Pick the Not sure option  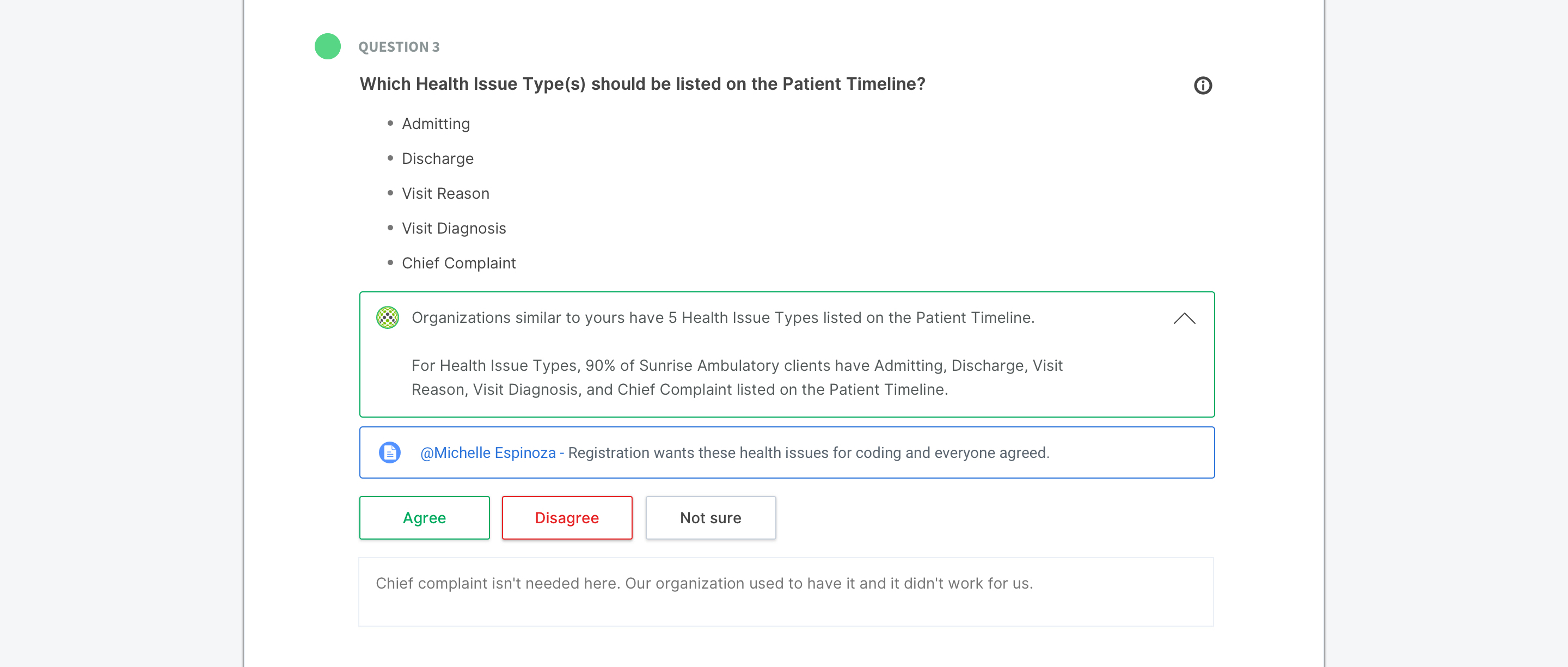click(710, 517)
